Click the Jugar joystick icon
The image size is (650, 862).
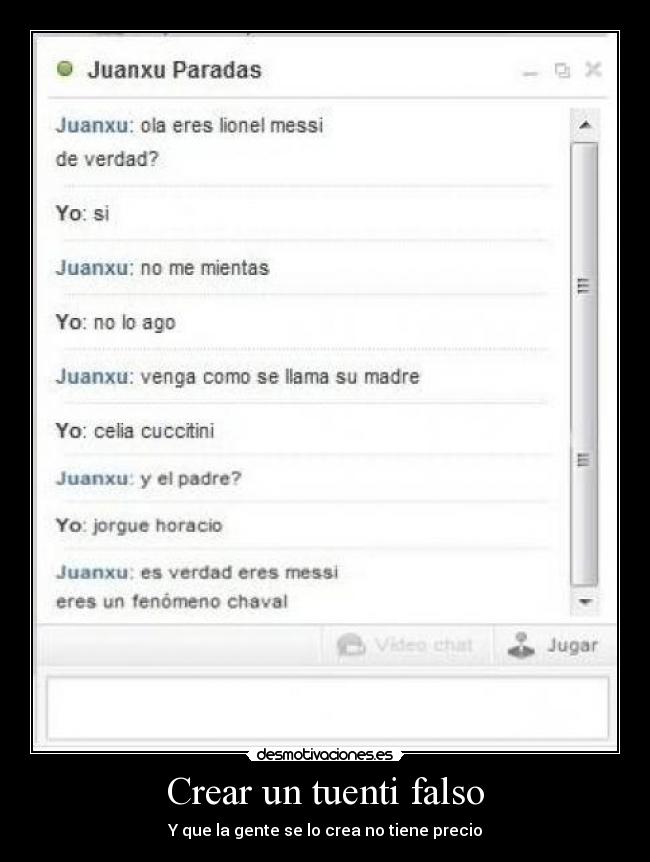click(x=521, y=645)
